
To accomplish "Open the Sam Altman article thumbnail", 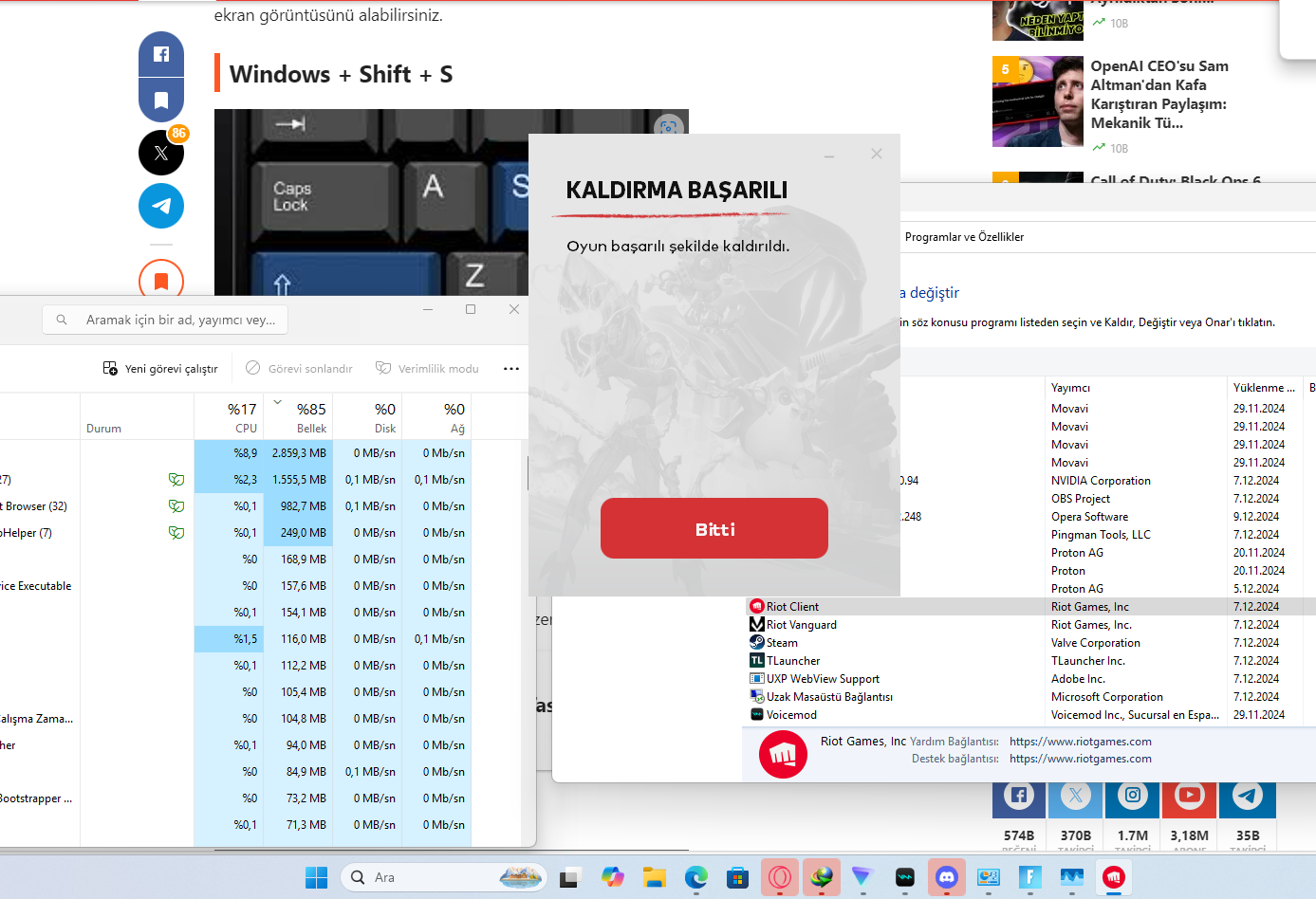I will pyautogui.click(x=1038, y=101).
